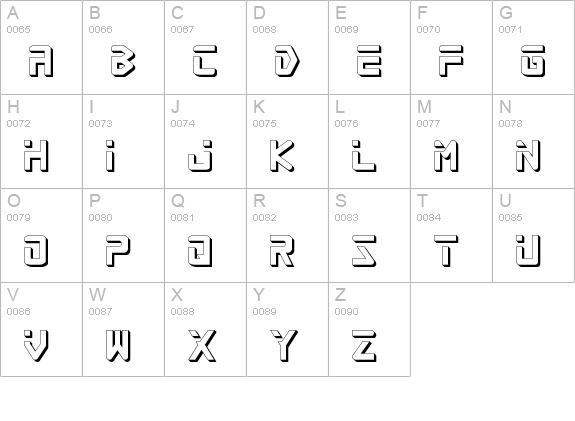Select the letter T glyph preview
The height and width of the screenshot is (421, 575).
[446, 251]
